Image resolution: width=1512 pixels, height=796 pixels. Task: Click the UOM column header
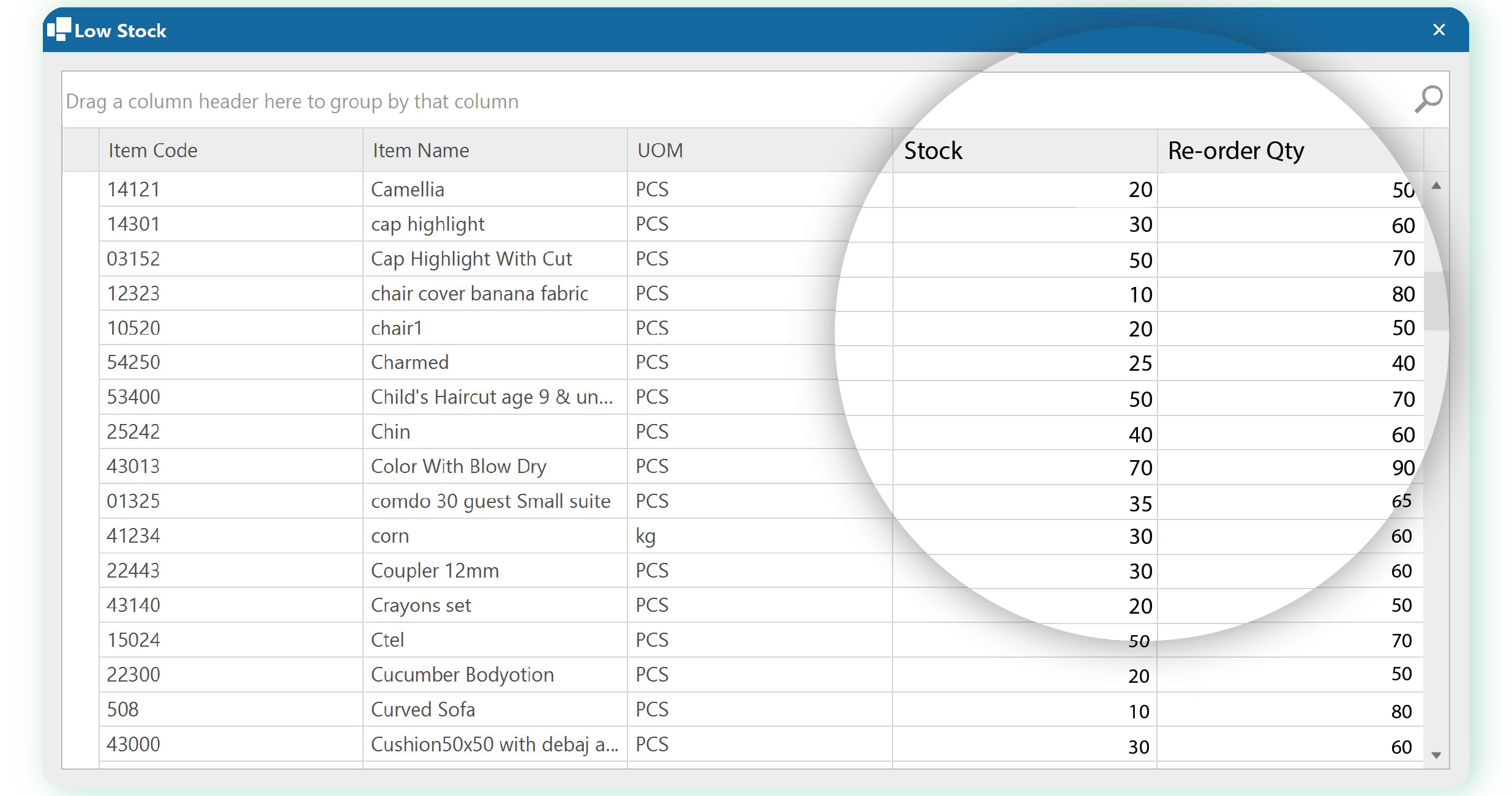click(660, 151)
